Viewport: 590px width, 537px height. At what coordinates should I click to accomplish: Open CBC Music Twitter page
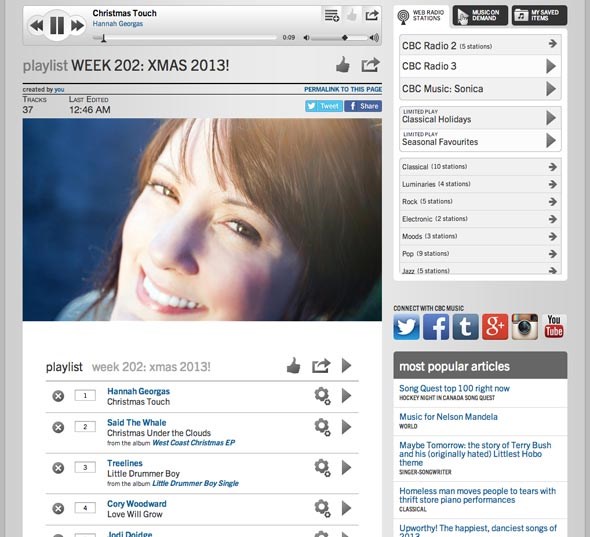(x=406, y=327)
